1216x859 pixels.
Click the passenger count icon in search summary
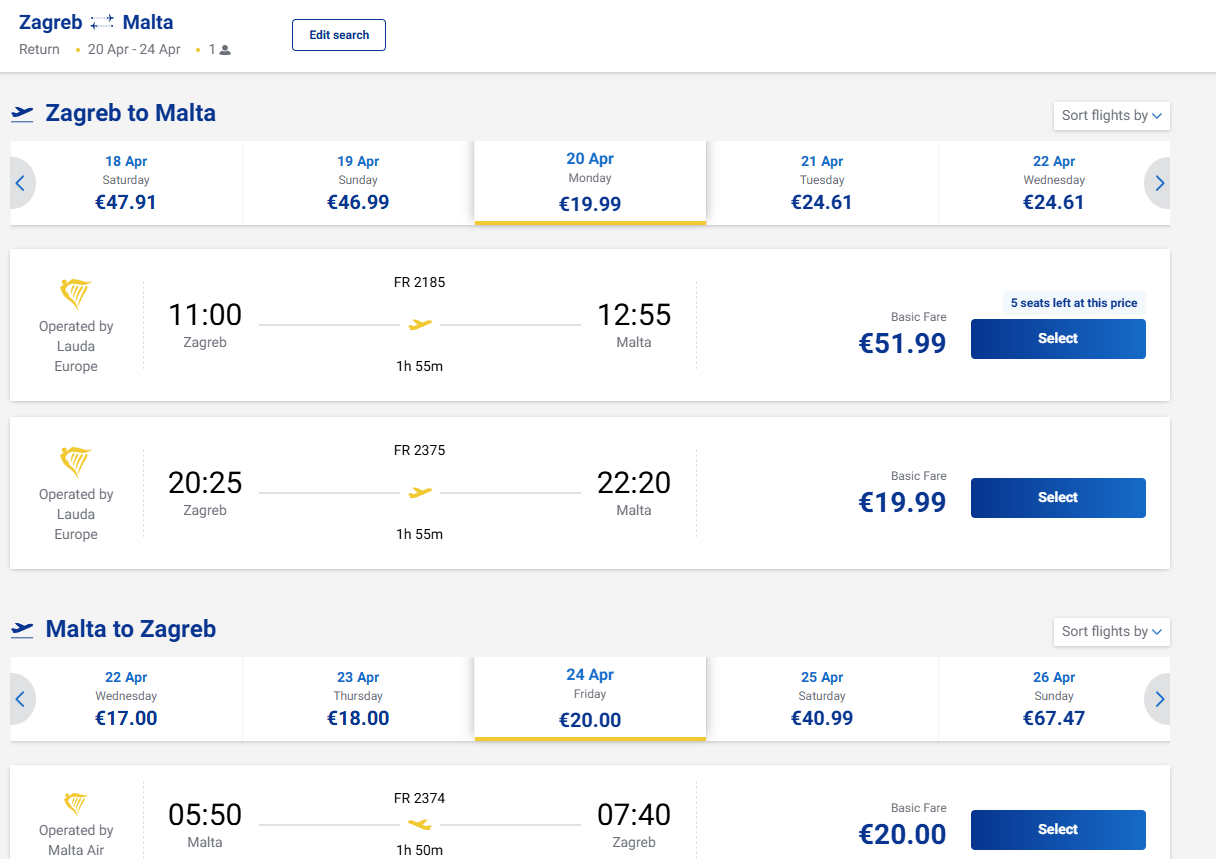[225, 50]
